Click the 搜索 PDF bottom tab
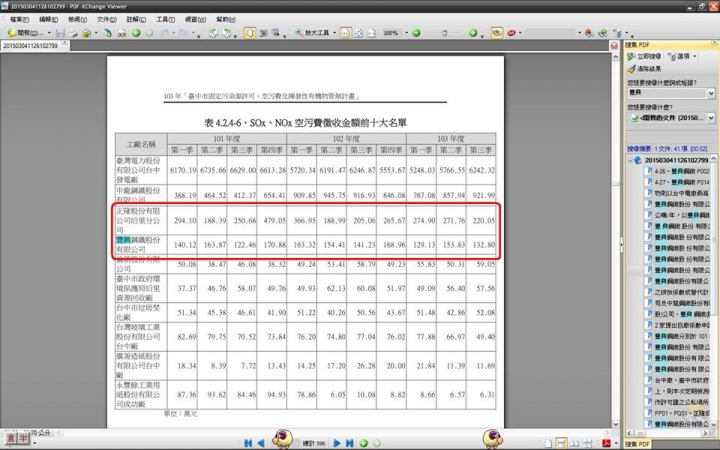Screen dimensions: 720x450 [x=638, y=444]
